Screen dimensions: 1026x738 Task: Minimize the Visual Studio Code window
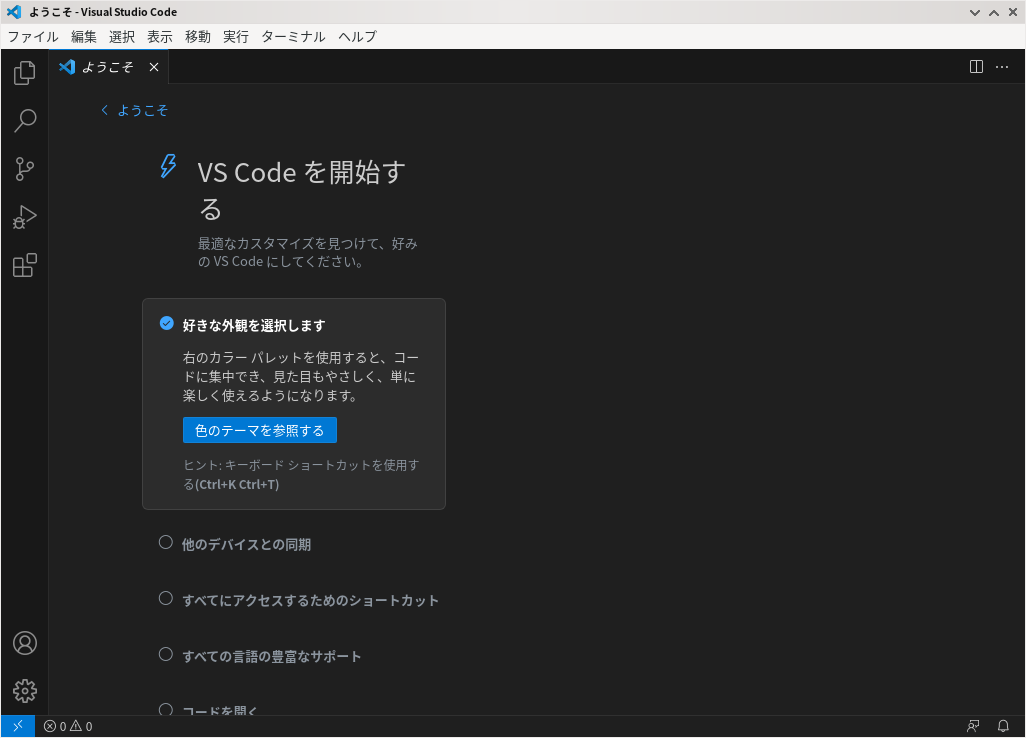tap(974, 12)
